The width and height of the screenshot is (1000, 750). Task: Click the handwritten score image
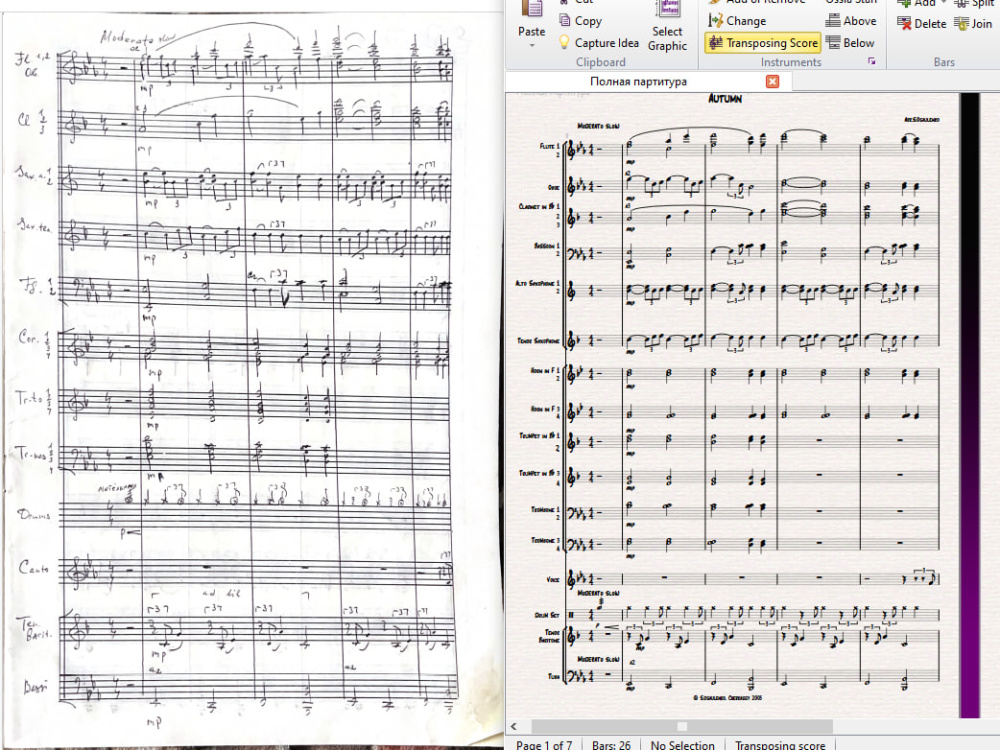252,379
